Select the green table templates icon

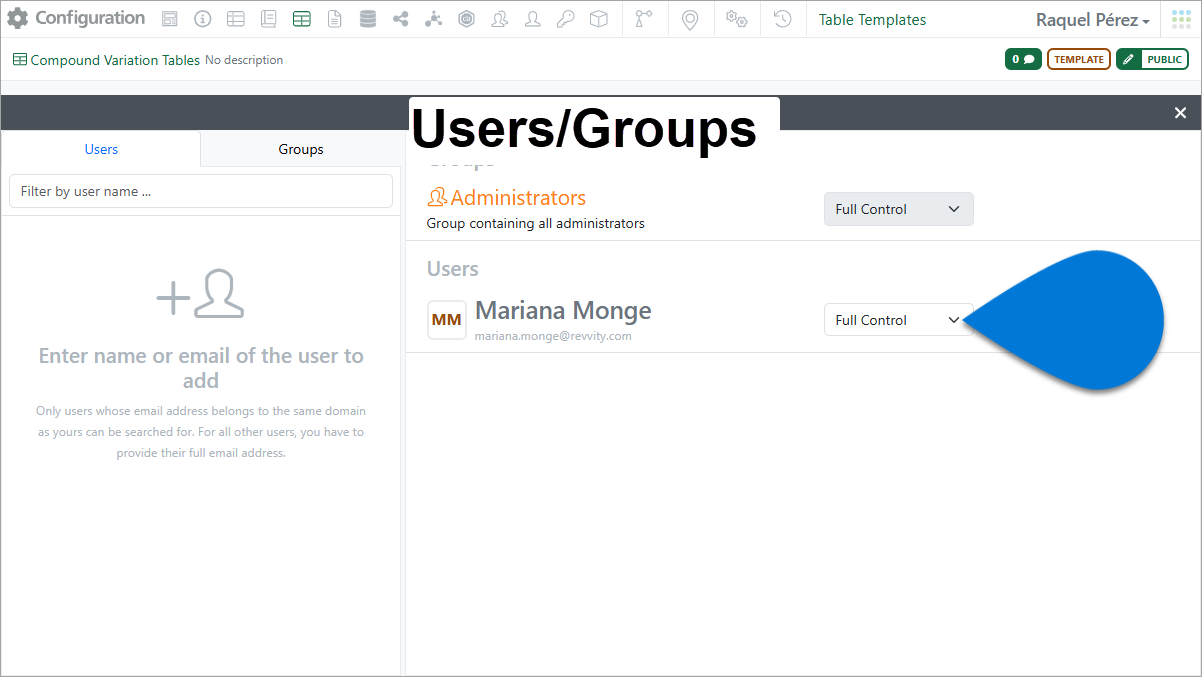click(x=301, y=18)
